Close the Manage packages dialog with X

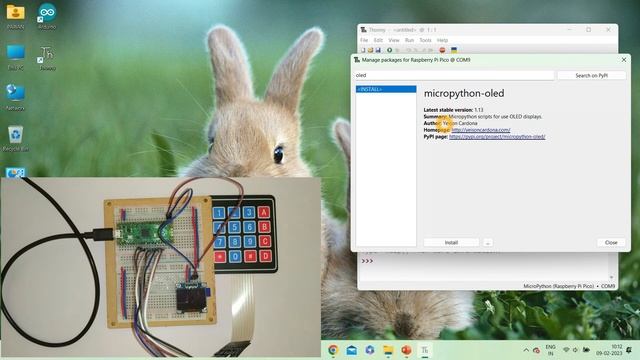[x=624, y=60]
